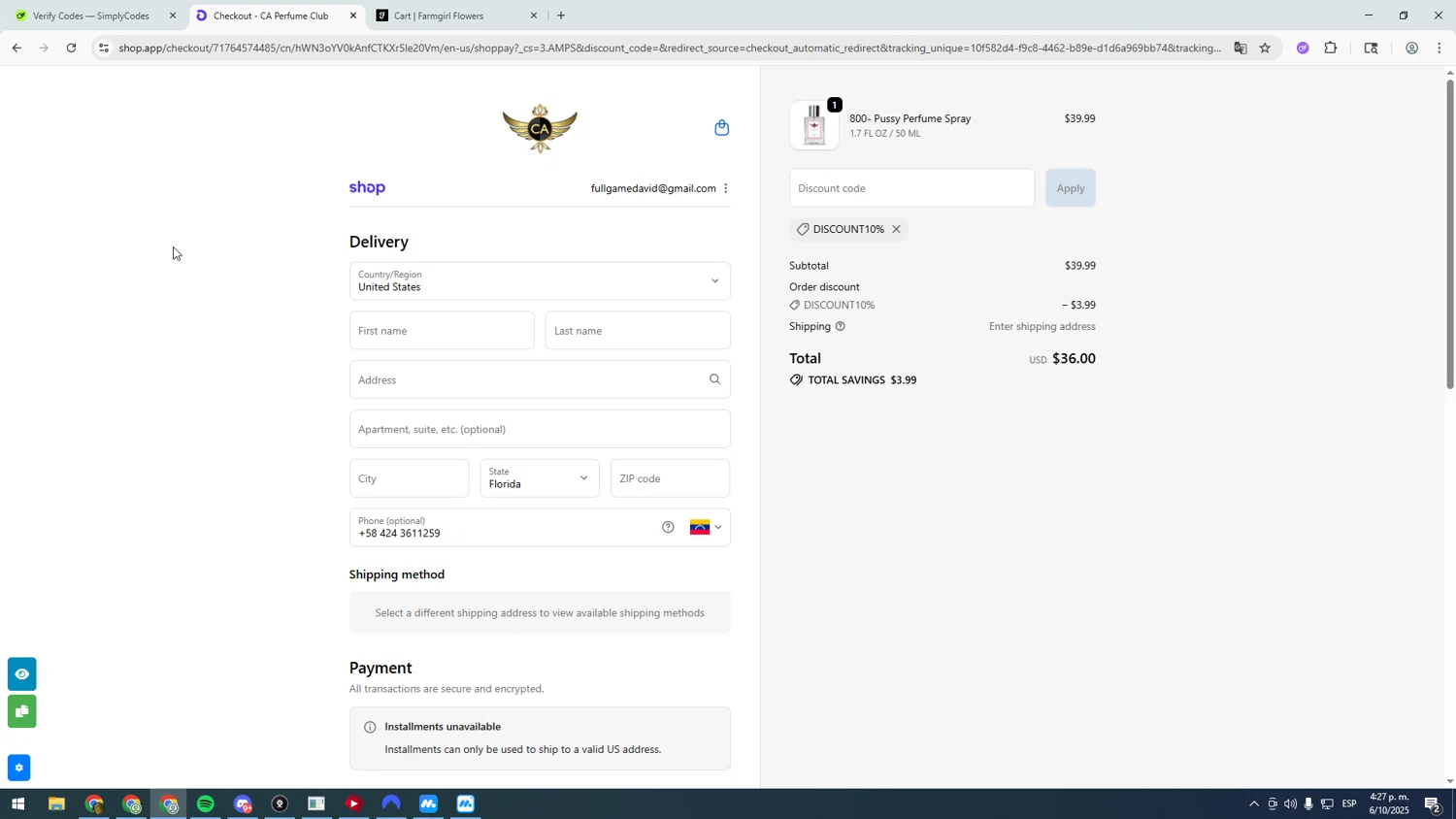
Task: Reload the checkout page
Action: pyautogui.click(x=71, y=48)
